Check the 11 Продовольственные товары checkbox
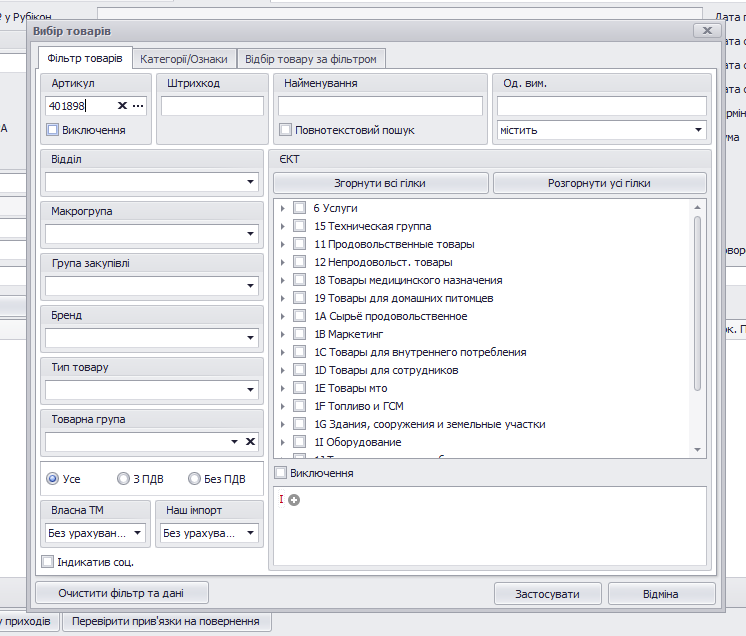746x636 pixels. (x=299, y=244)
